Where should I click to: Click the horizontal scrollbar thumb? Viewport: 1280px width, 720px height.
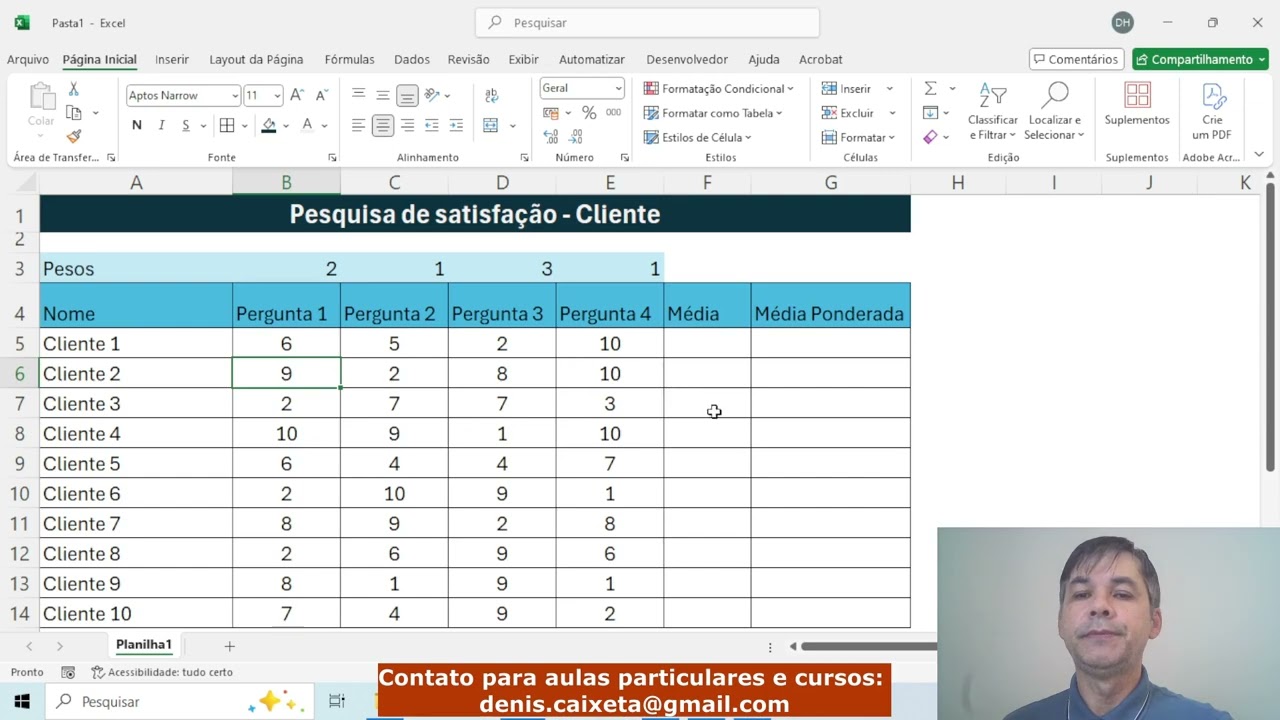tap(869, 646)
